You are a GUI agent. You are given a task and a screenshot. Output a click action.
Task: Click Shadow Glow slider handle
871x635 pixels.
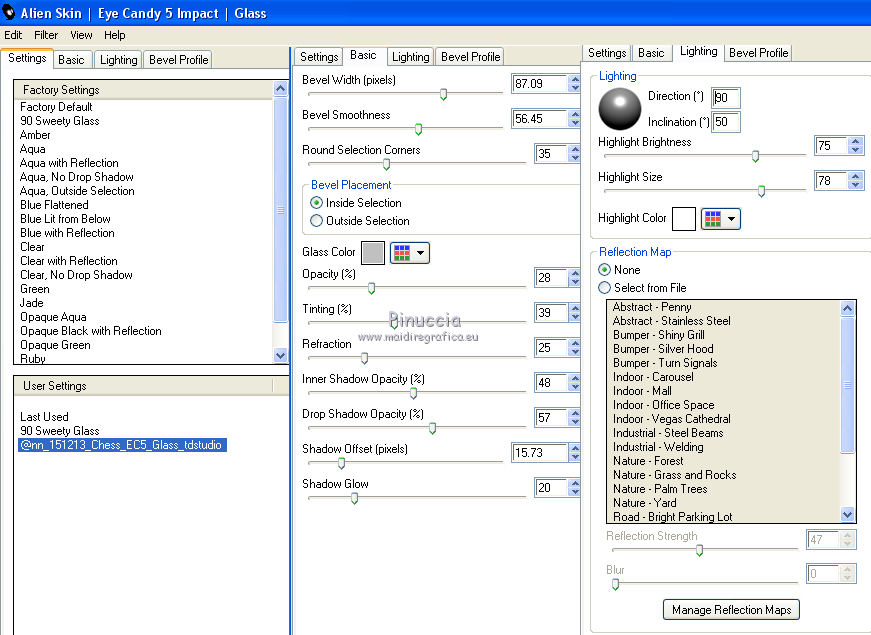coord(354,498)
